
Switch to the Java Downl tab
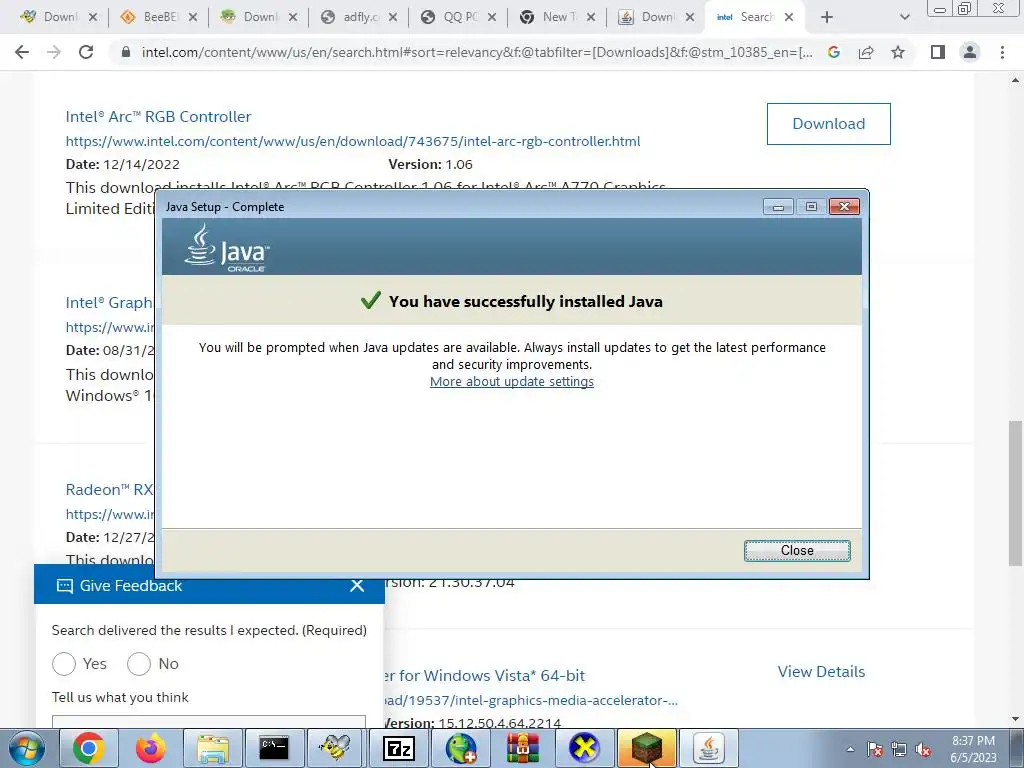coord(656,17)
